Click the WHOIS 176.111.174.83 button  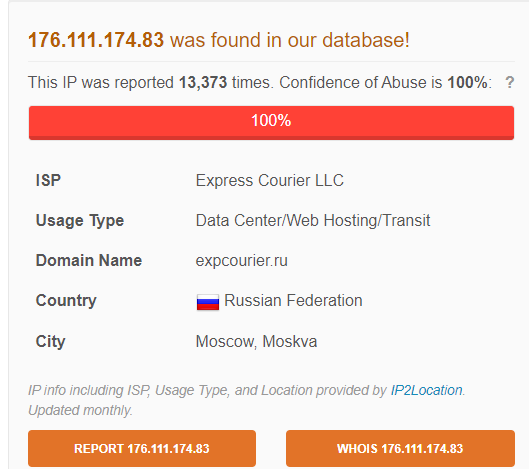400,448
